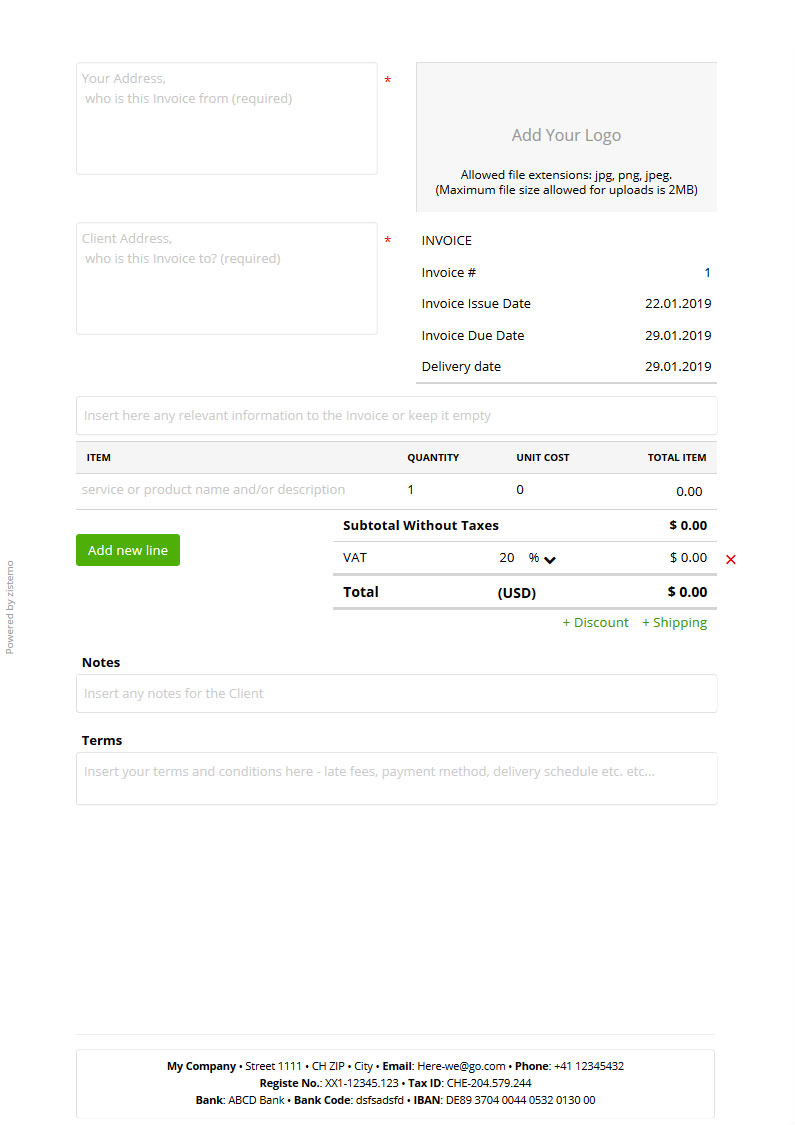The image size is (795, 1125).
Task: Enter item description in the service or product field
Action: tap(230, 490)
